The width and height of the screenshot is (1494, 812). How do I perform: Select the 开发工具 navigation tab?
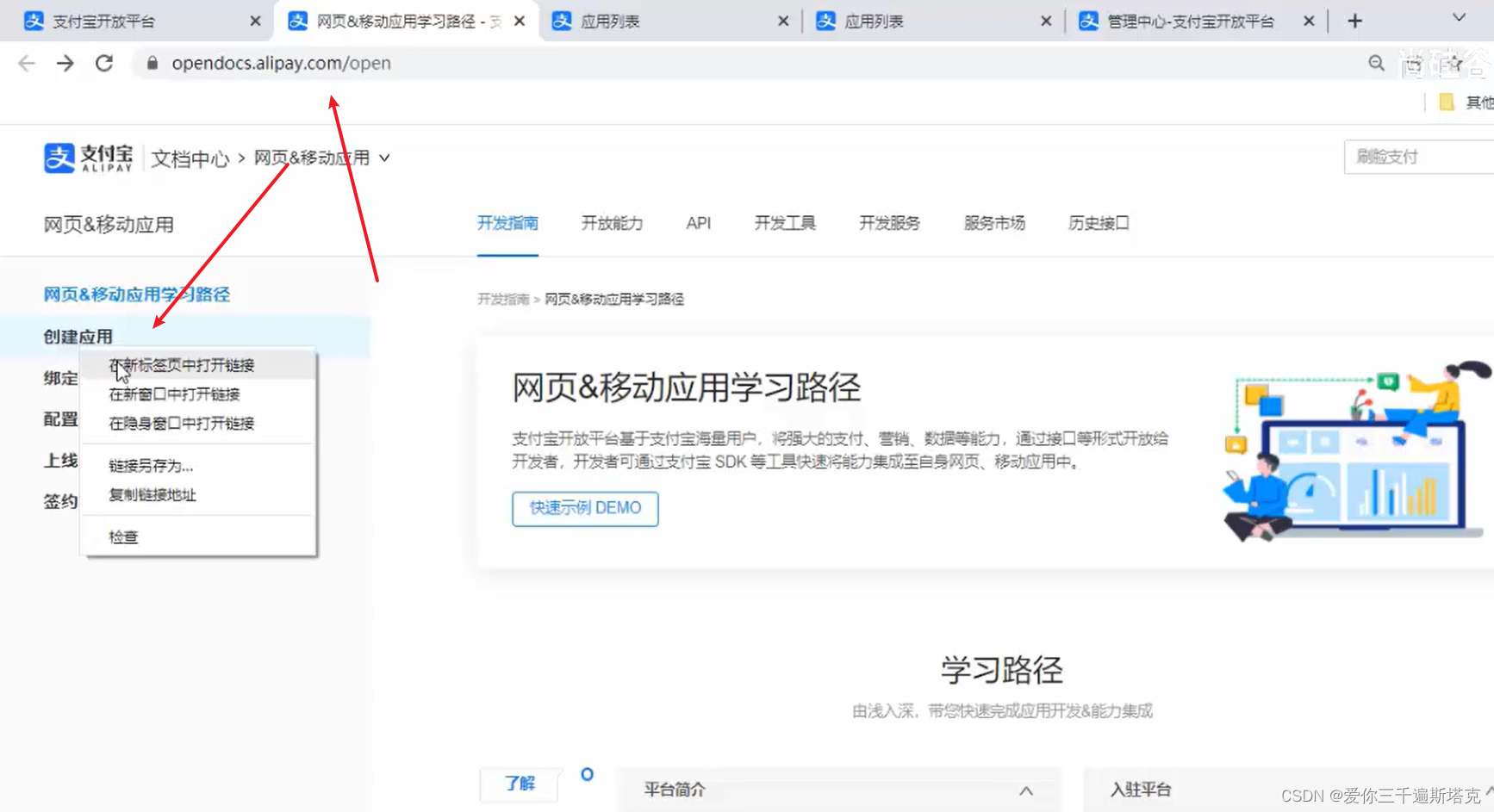(785, 223)
